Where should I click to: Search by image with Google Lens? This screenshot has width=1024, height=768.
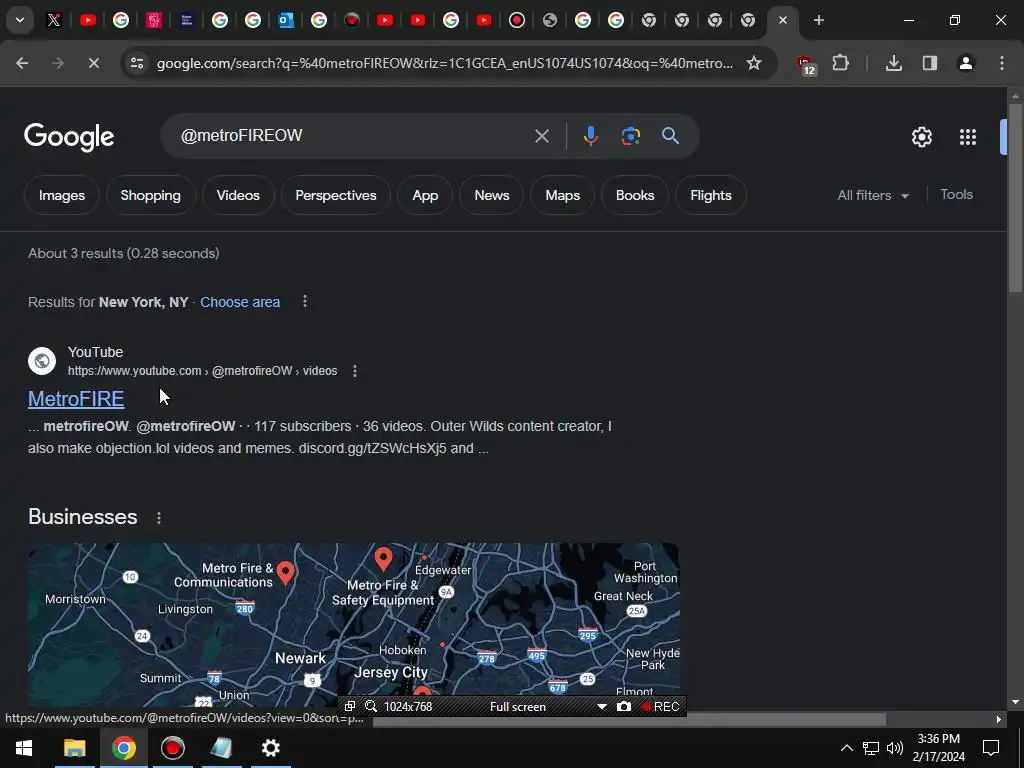[x=630, y=136]
